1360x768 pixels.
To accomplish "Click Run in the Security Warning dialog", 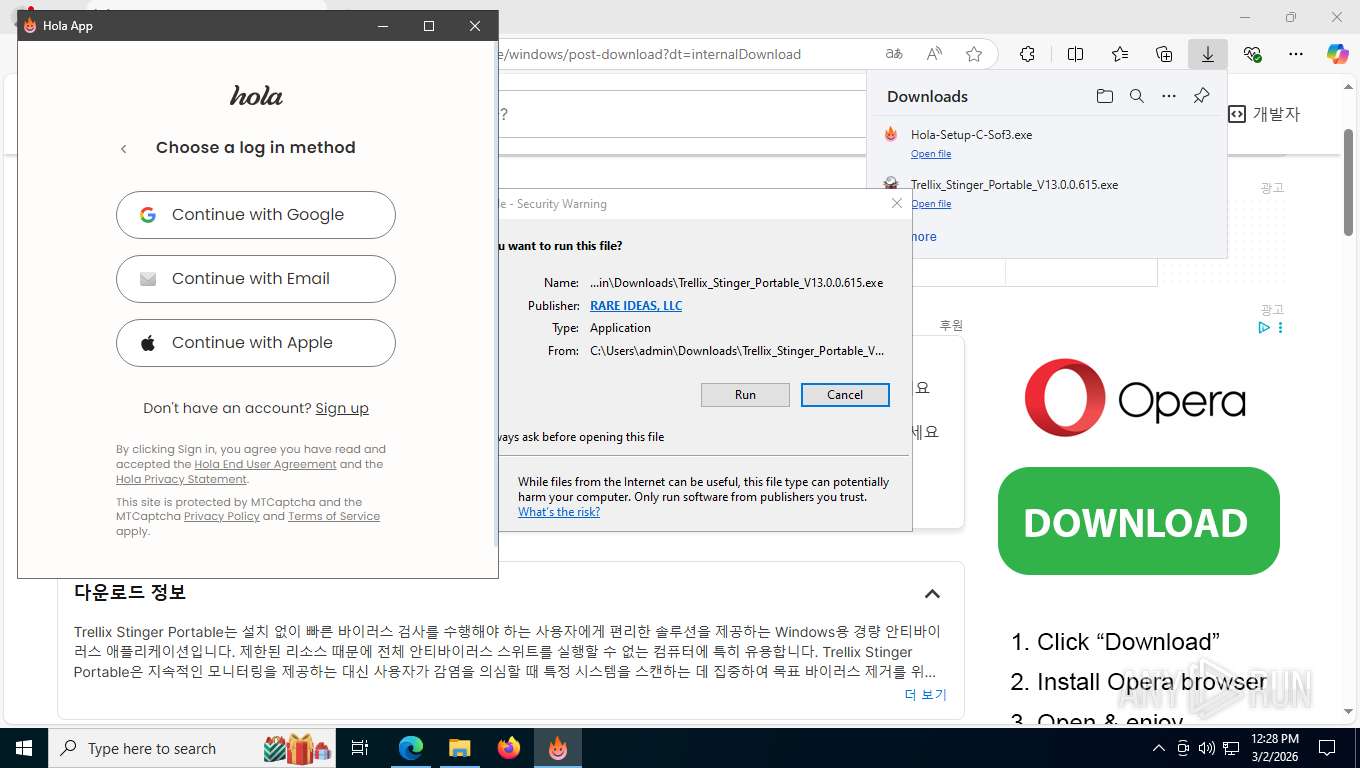I will (x=745, y=395).
